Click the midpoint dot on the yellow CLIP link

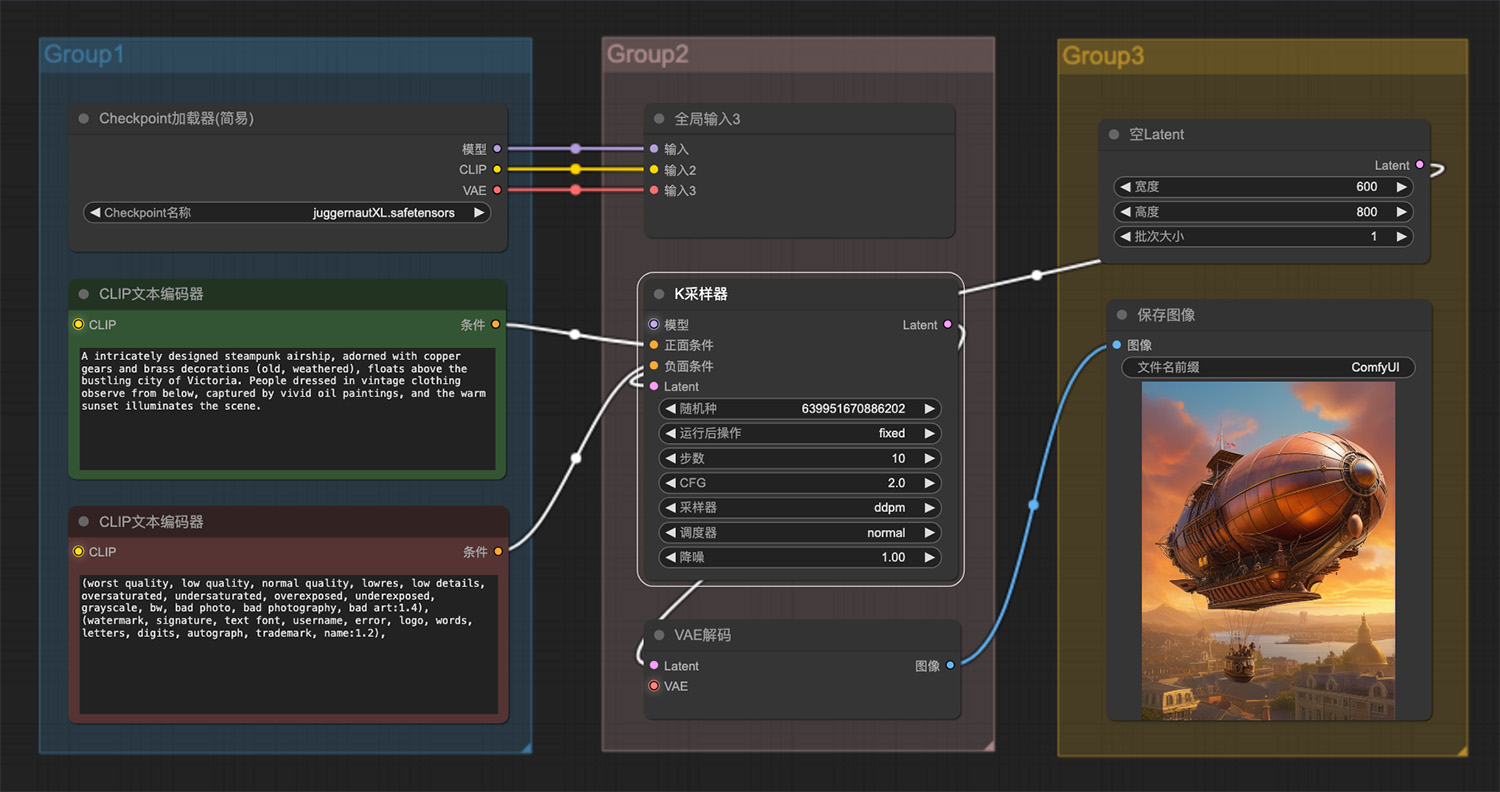[575, 170]
